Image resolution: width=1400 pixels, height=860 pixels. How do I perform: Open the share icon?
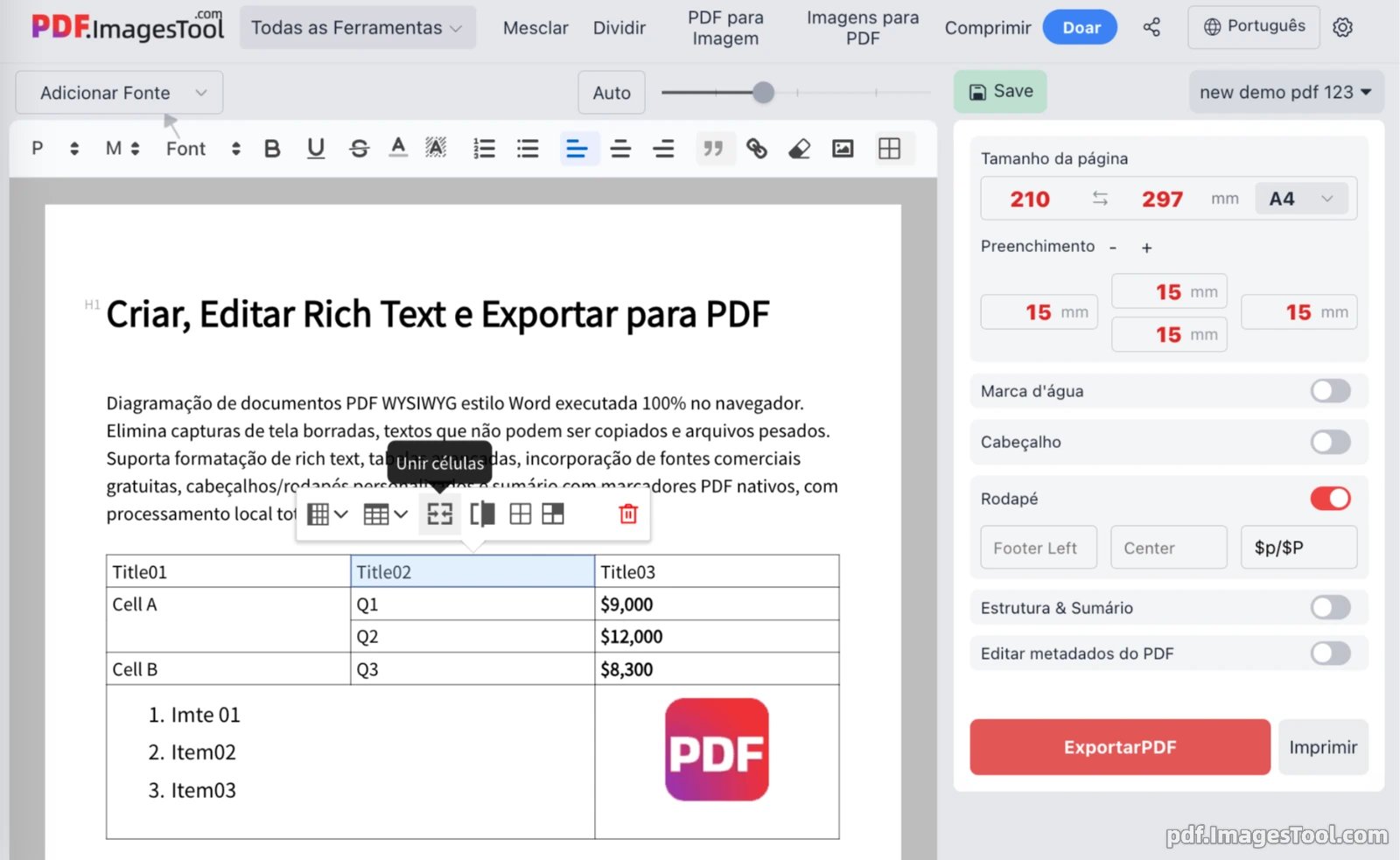(1151, 27)
